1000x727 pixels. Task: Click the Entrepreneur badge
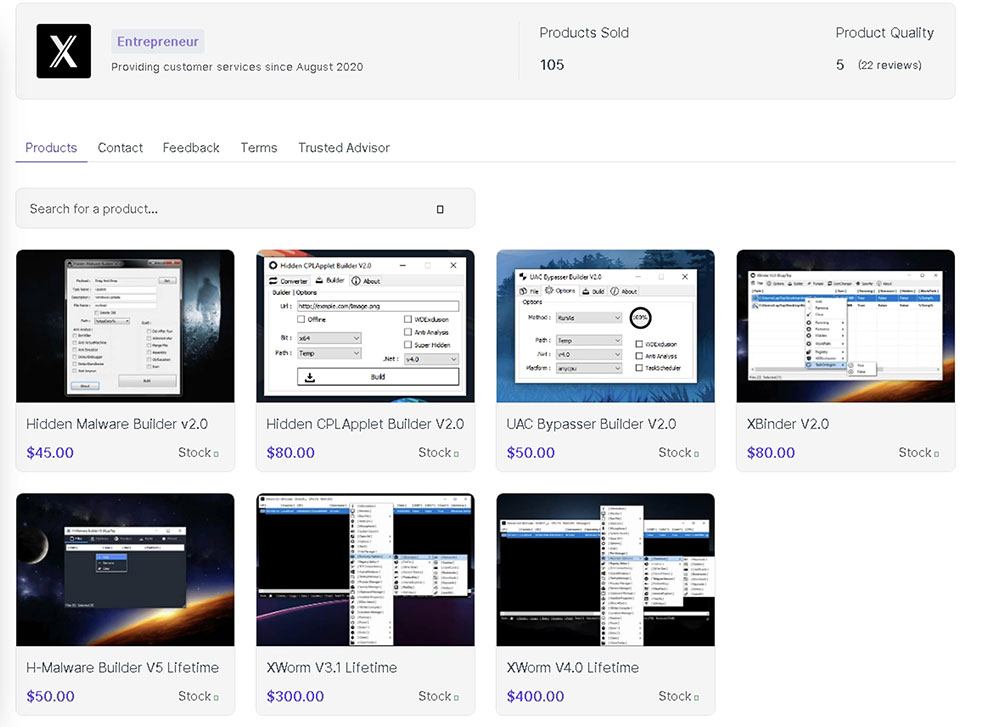click(158, 42)
